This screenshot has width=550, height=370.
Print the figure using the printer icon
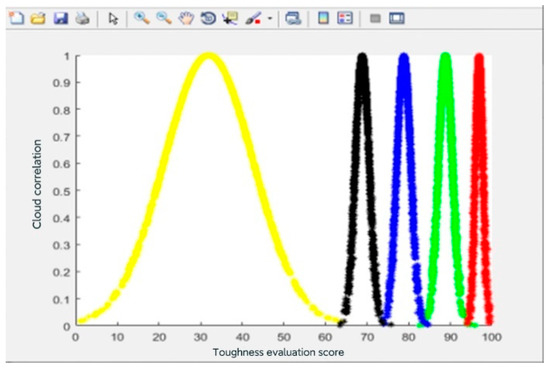point(82,18)
